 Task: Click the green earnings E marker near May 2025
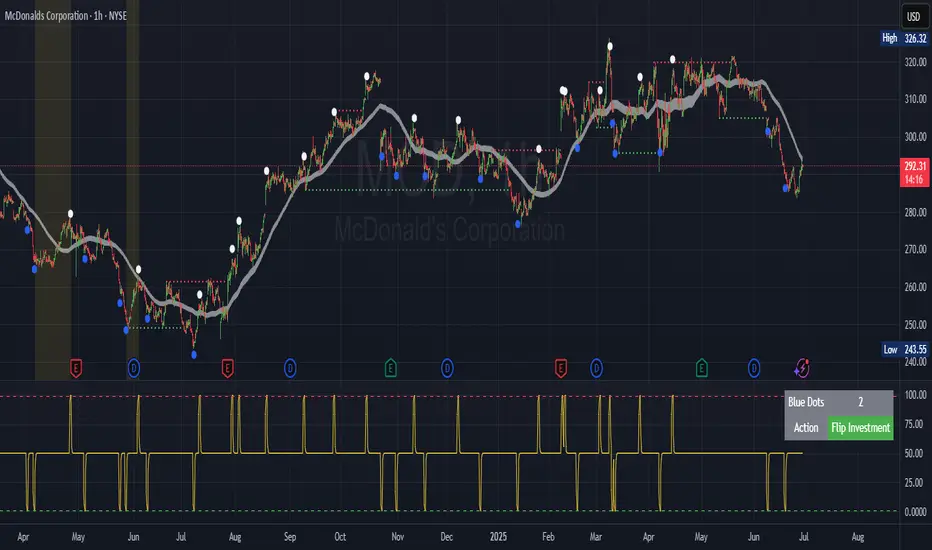coord(701,369)
